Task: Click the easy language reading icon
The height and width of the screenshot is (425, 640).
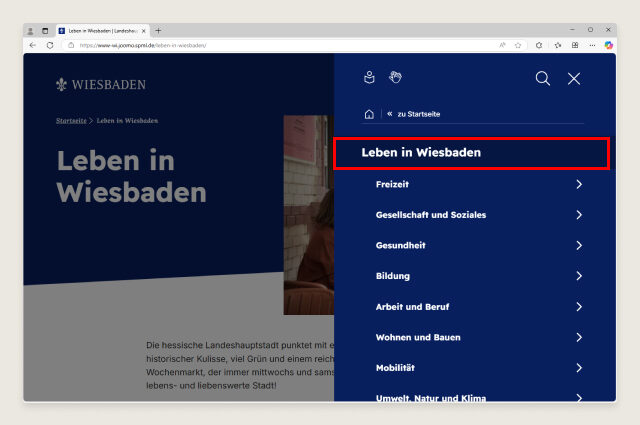Action: [x=369, y=77]
